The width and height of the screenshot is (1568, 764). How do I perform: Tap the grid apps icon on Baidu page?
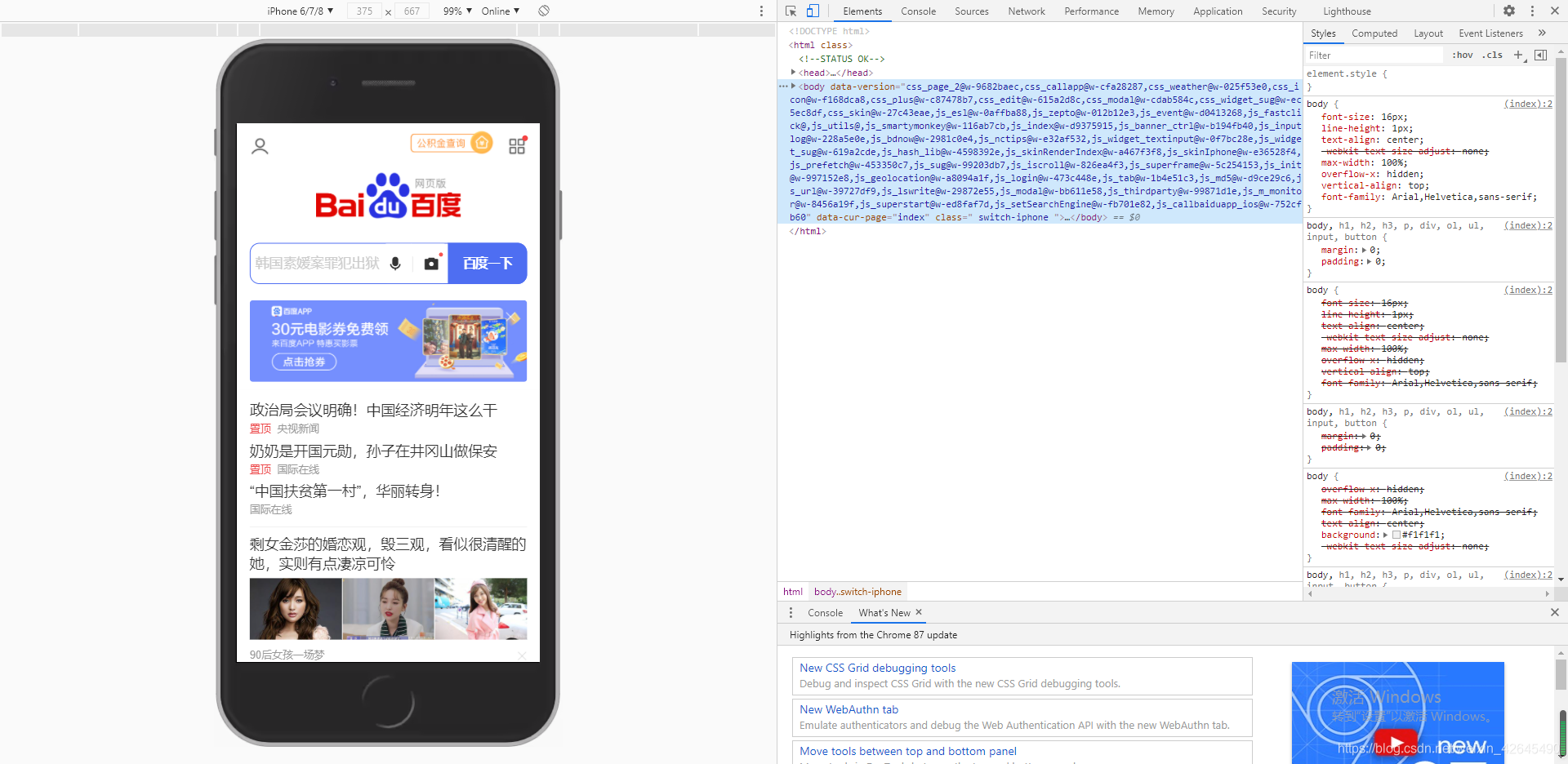518,145
